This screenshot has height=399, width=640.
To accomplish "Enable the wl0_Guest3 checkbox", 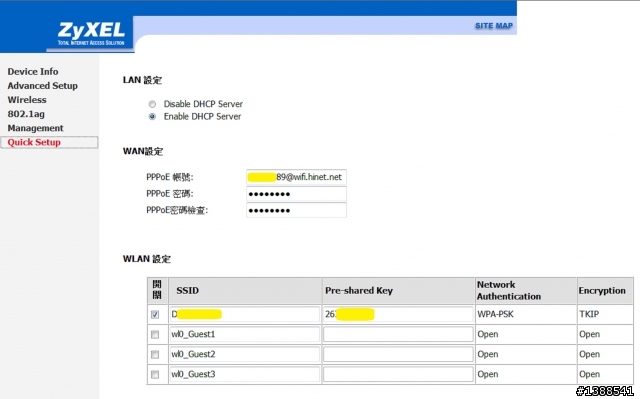I will [155, 374].
